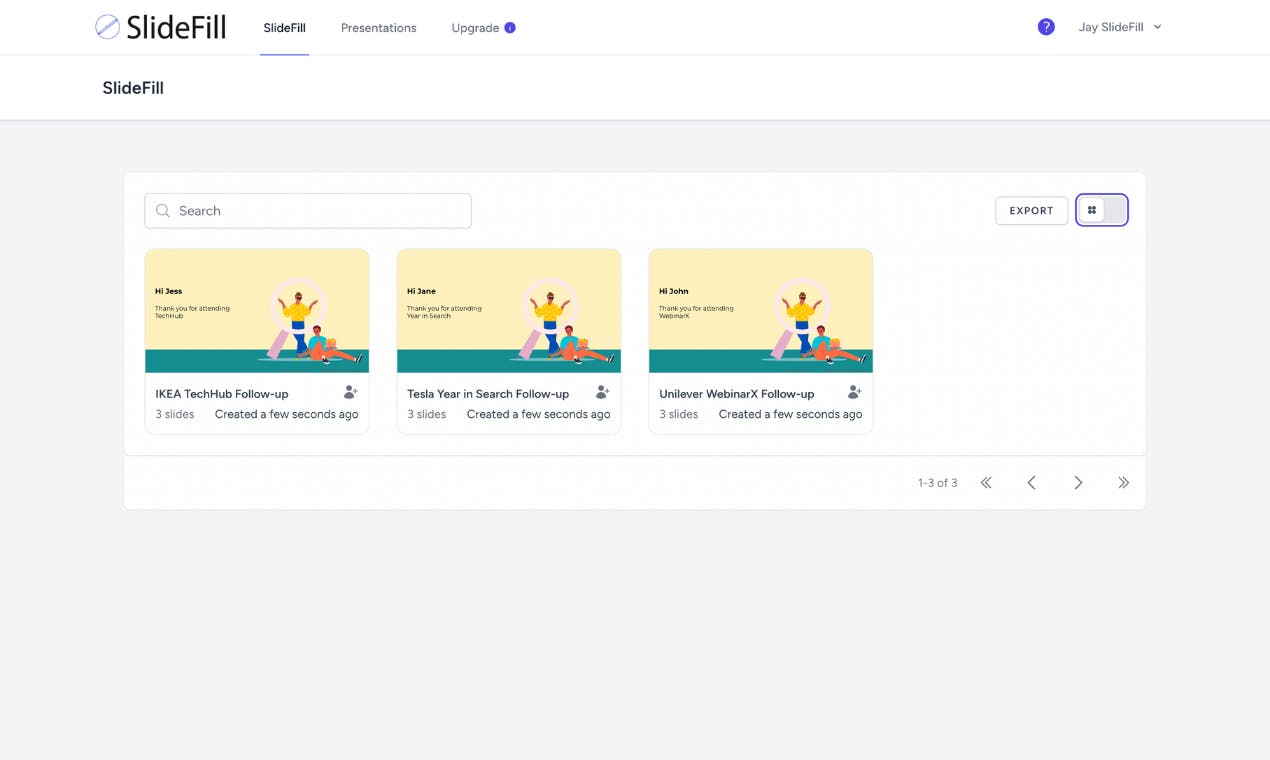Share Tesla Year in Search via add-person icon
This screenshot has height=760, width=1270.
602,392
